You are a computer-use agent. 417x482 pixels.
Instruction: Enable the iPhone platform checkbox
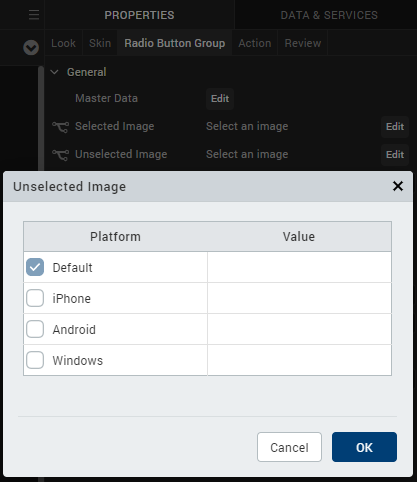(x=35, y=298)
